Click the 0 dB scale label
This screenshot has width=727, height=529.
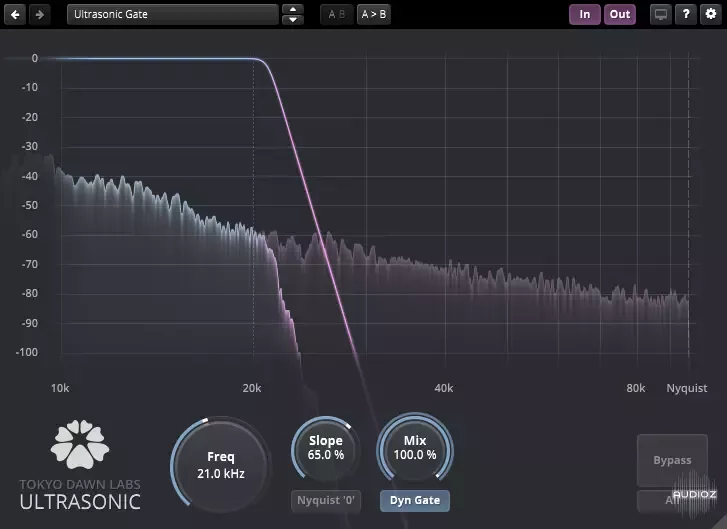click(34, 58)
